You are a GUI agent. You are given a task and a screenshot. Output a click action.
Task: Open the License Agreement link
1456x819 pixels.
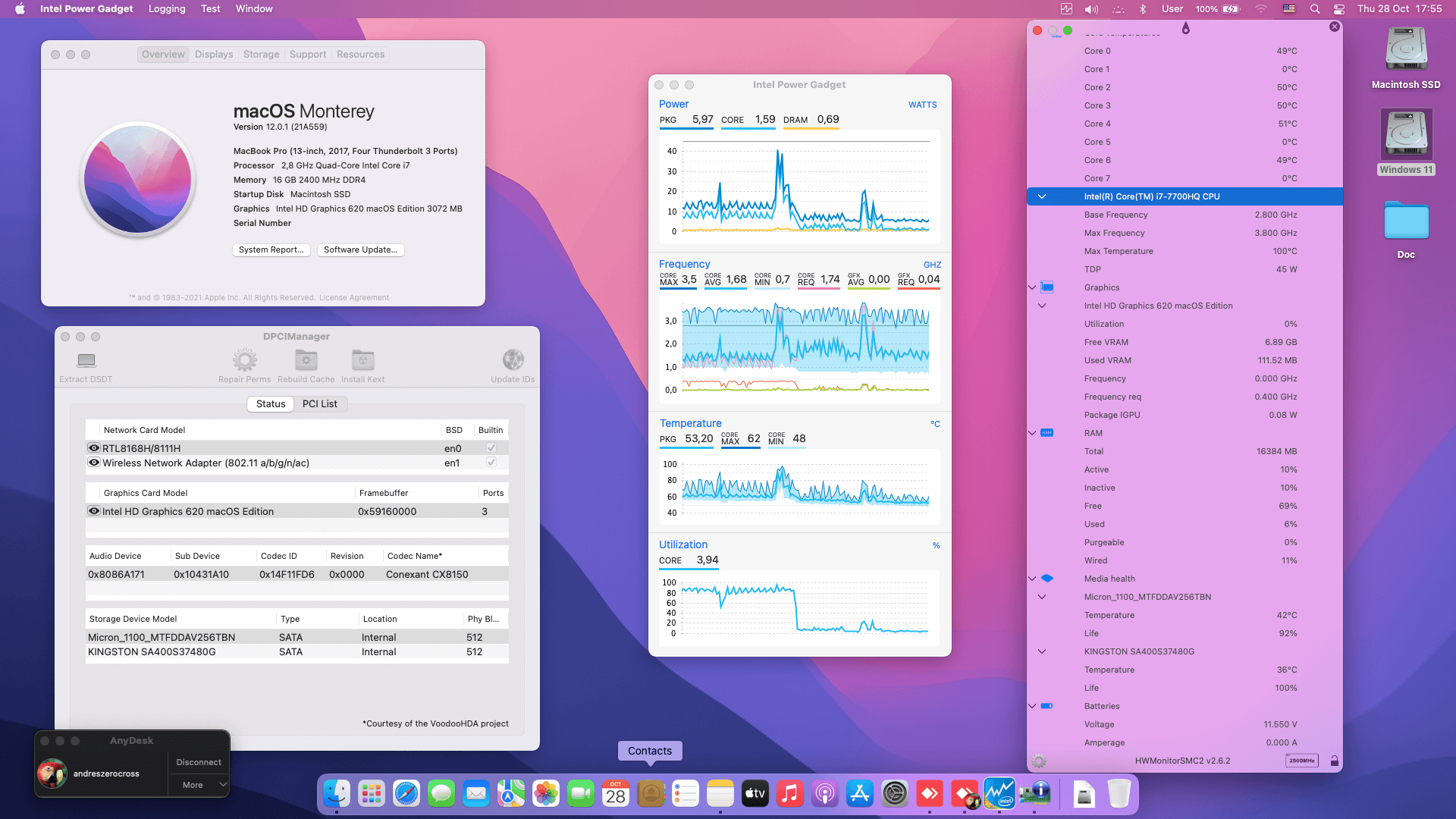(x=354, y=298)
